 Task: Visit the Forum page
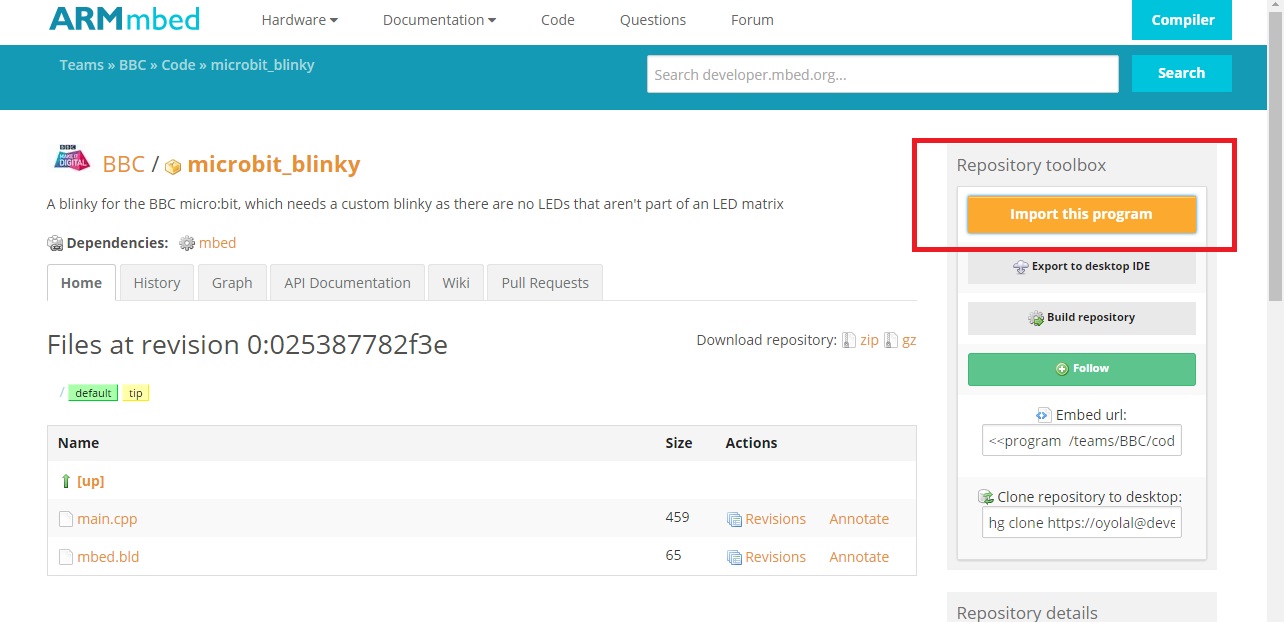coord(752,20)
